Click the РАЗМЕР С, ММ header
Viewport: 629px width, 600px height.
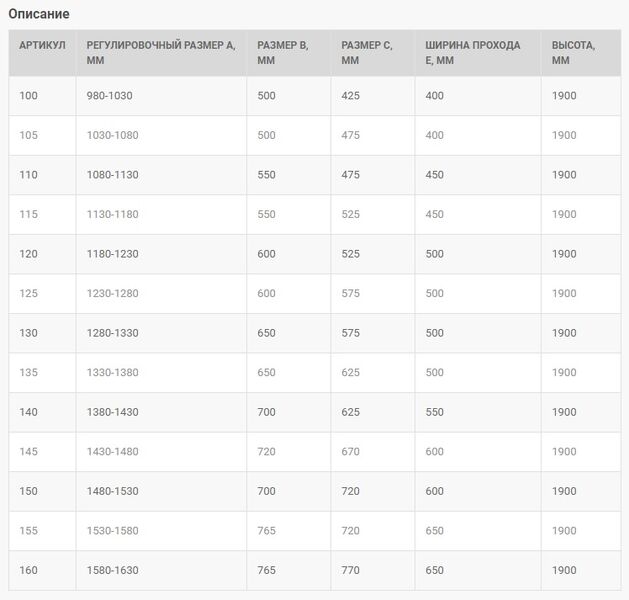pyautogui.click(x=367, y=53)
